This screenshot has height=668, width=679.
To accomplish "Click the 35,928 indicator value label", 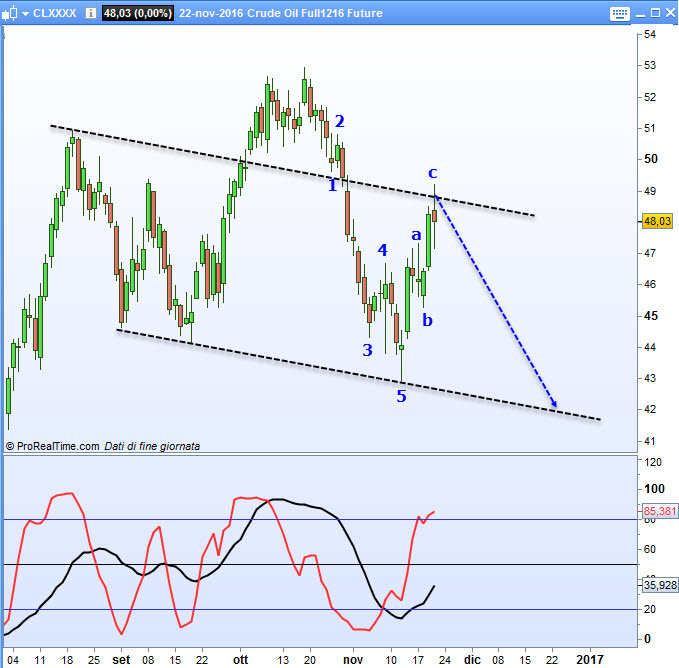I will (660, 585).
